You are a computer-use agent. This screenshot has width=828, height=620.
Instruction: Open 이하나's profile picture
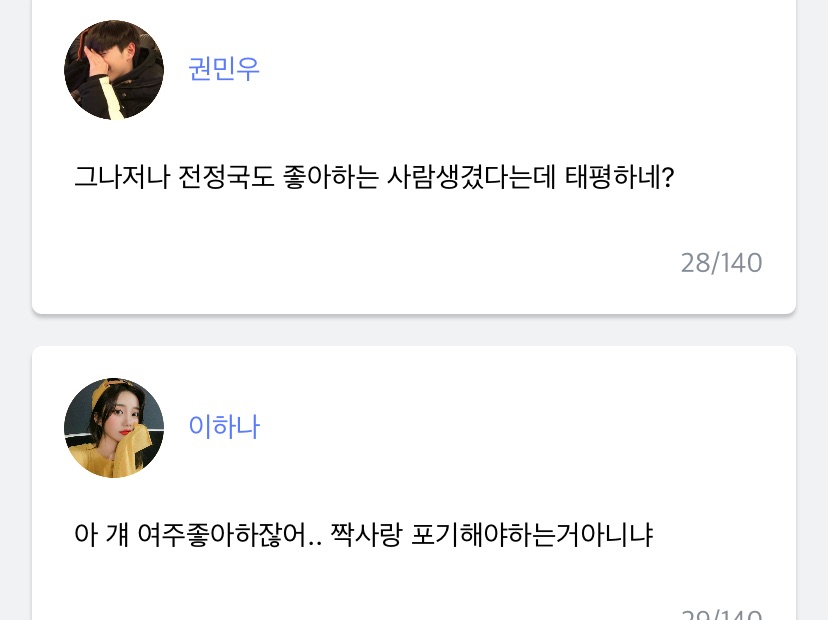[114, 428]
